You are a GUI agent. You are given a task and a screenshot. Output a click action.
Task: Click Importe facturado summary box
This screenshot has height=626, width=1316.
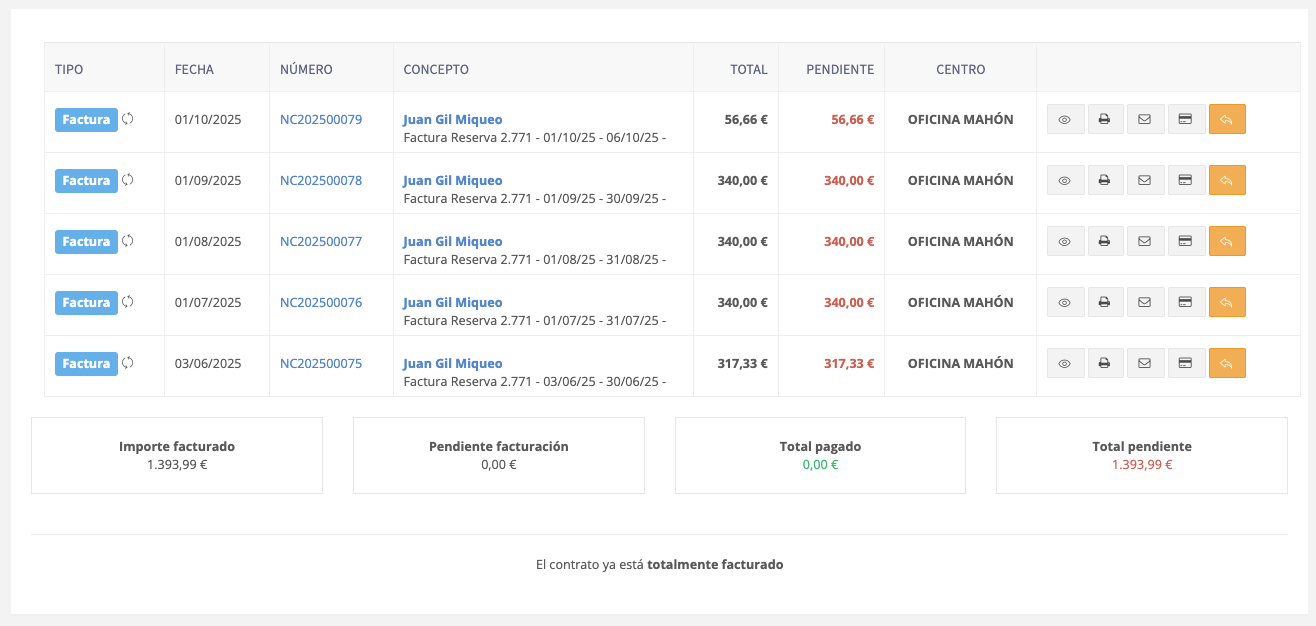pos(177,455)
